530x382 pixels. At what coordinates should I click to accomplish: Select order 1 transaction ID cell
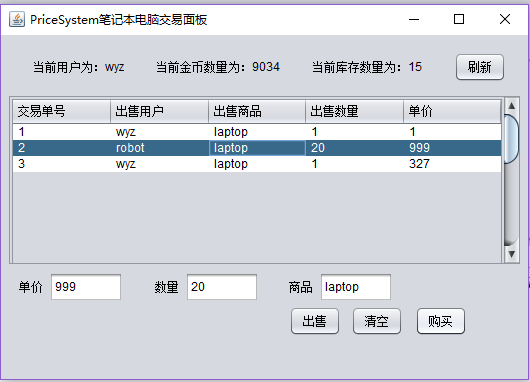pyautogui.click(x=62, y=132)
